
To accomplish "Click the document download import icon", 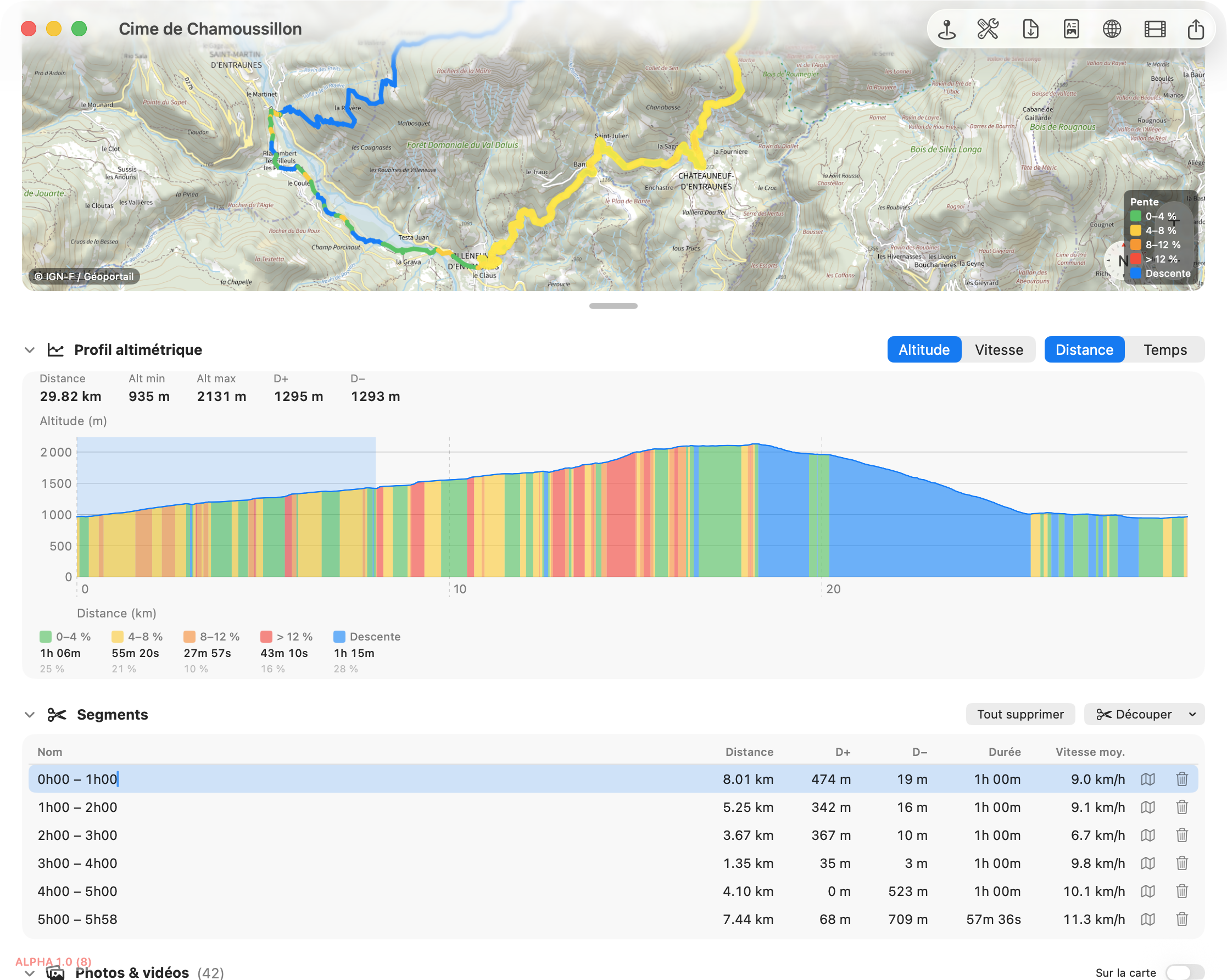I will pos(1030,29).
